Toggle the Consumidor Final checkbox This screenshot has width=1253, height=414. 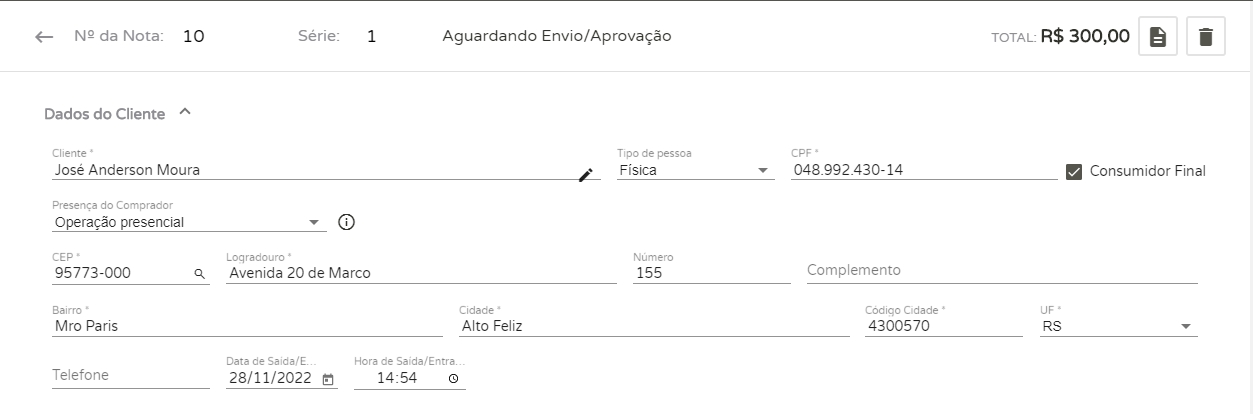click(1074, 171)
